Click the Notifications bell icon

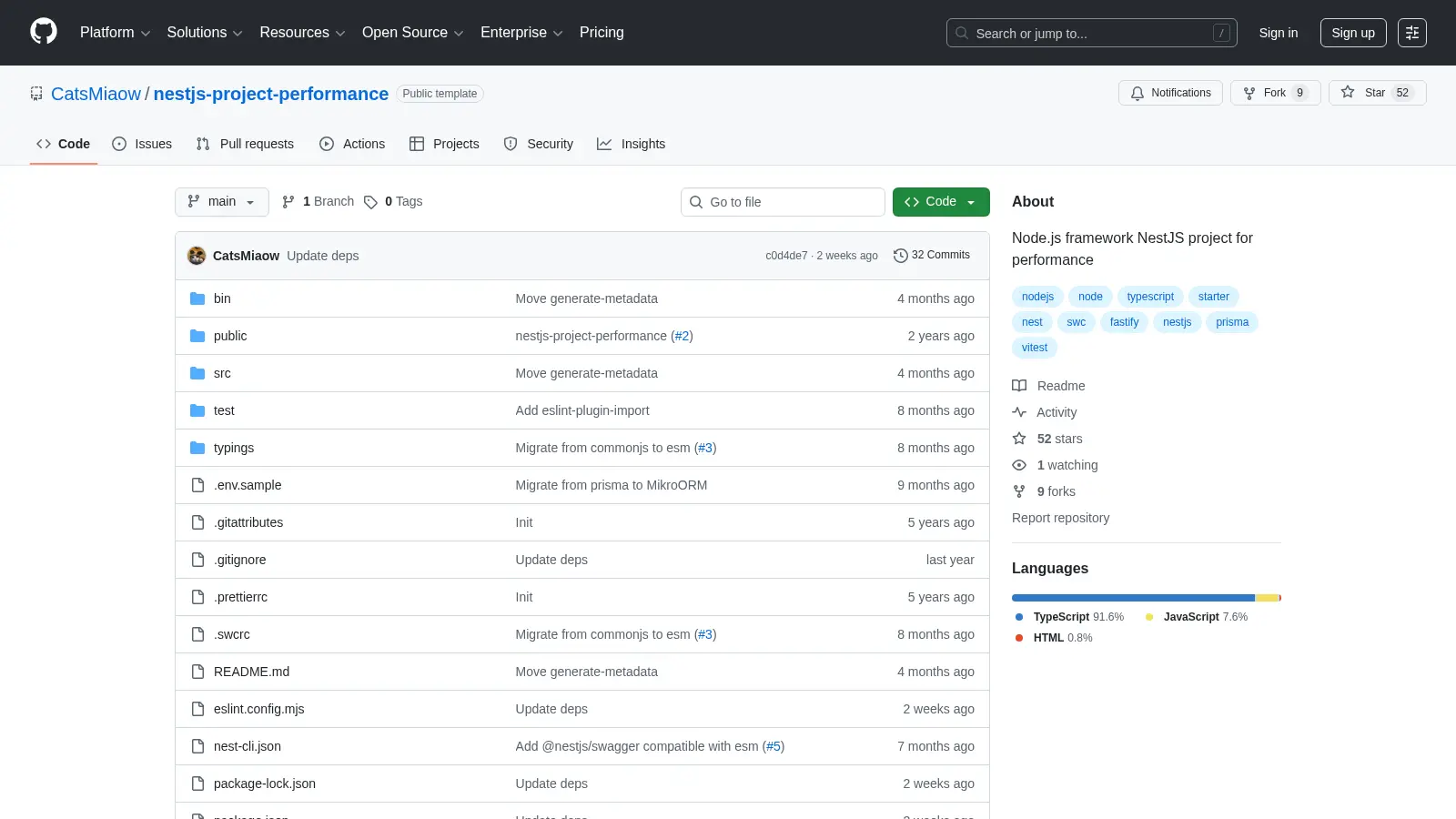tap(1137, 93)
